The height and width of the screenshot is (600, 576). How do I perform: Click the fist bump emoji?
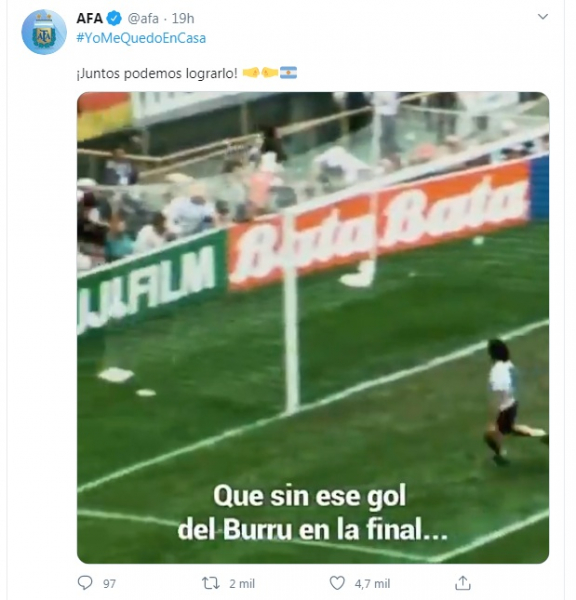click(260, 72)
